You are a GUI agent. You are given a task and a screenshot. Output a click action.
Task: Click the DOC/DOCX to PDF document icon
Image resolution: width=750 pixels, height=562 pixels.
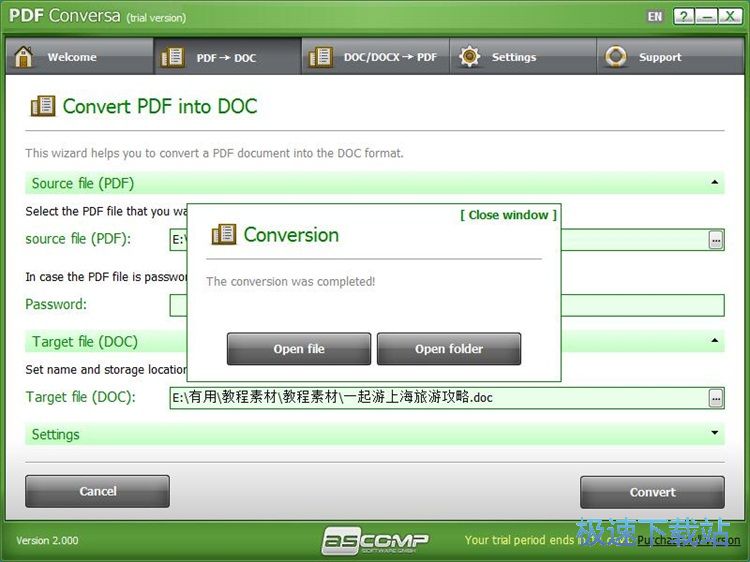coord(320,57)
